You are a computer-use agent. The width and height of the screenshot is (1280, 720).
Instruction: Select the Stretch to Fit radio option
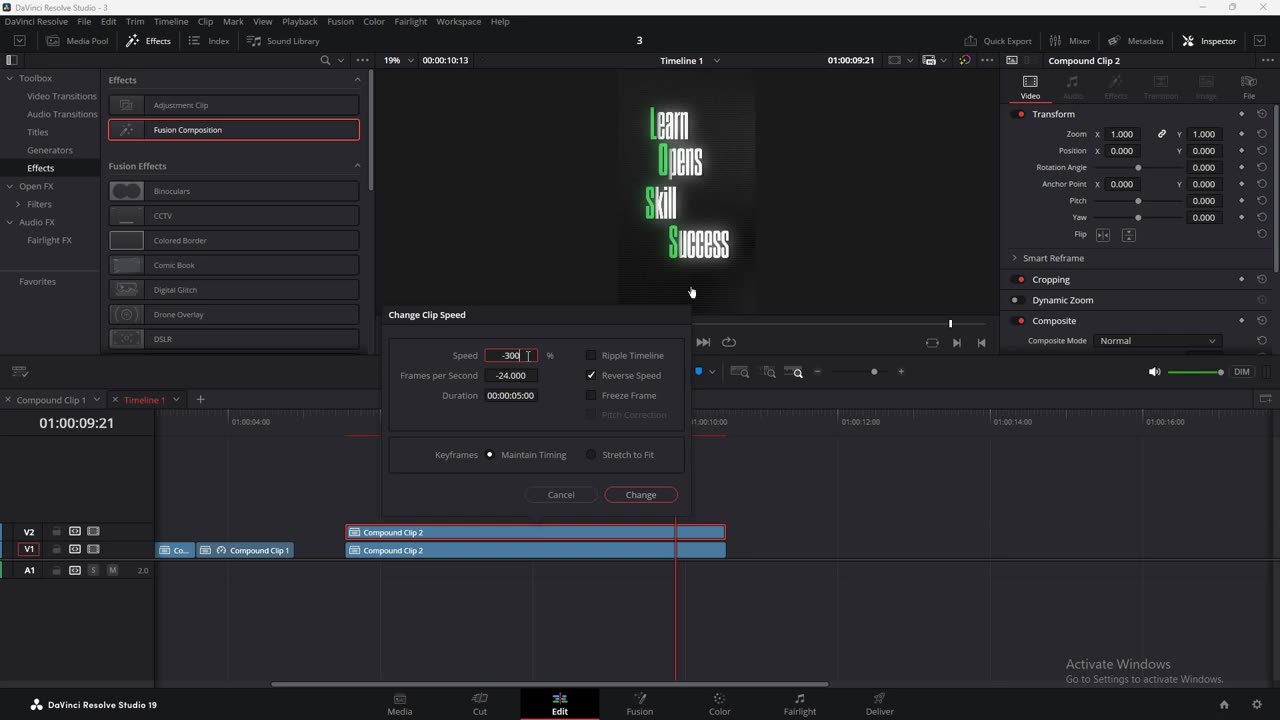click(591, 455)
